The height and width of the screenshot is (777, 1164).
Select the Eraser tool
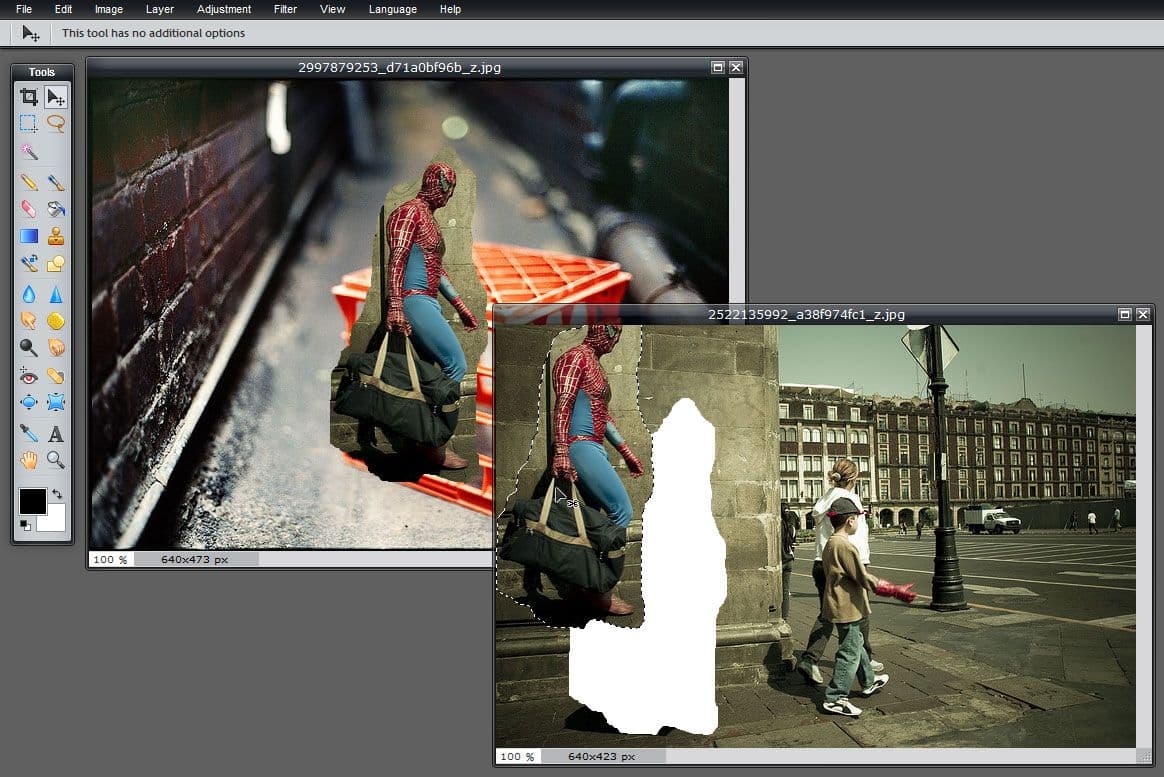[29, 209]
